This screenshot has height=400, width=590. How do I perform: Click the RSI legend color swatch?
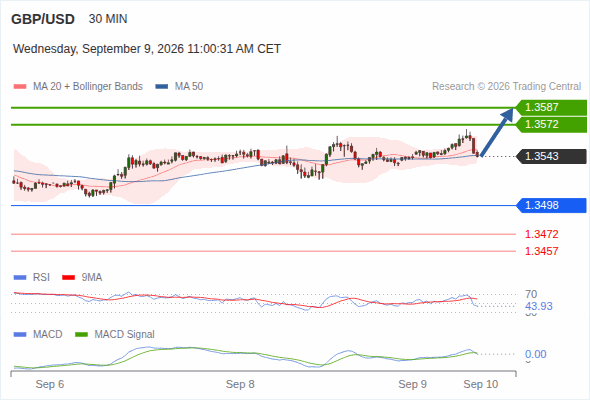point(20,278)
